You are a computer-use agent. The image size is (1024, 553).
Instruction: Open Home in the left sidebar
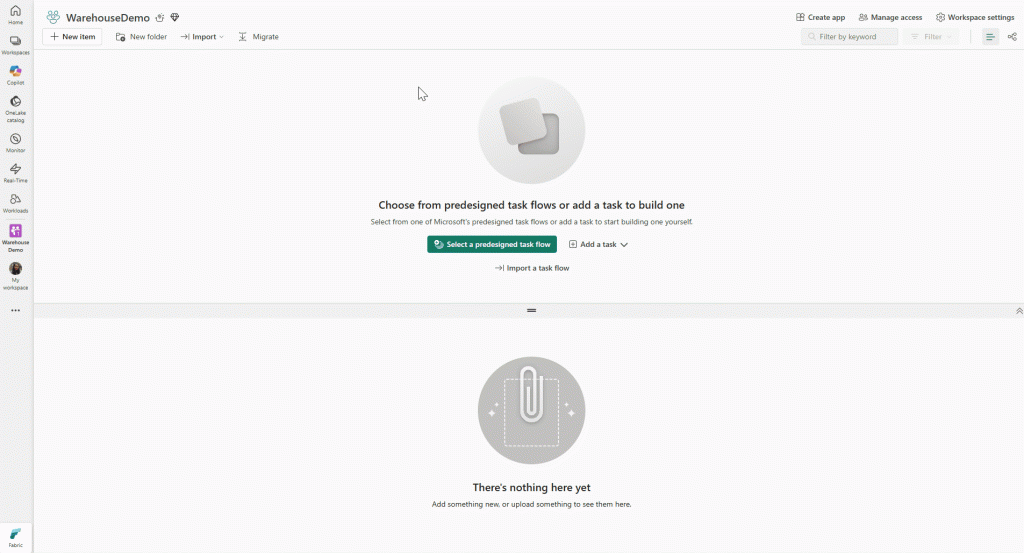(15, 14)
